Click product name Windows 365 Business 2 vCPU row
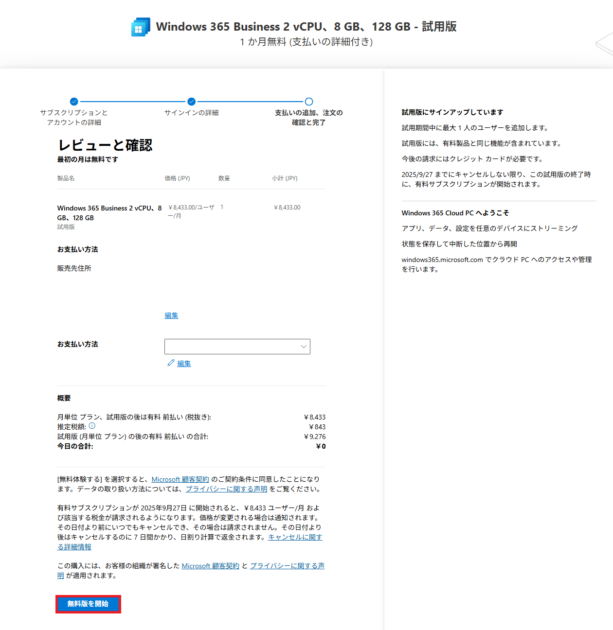Viewport: 613px width, 630px height. [109, 213]
